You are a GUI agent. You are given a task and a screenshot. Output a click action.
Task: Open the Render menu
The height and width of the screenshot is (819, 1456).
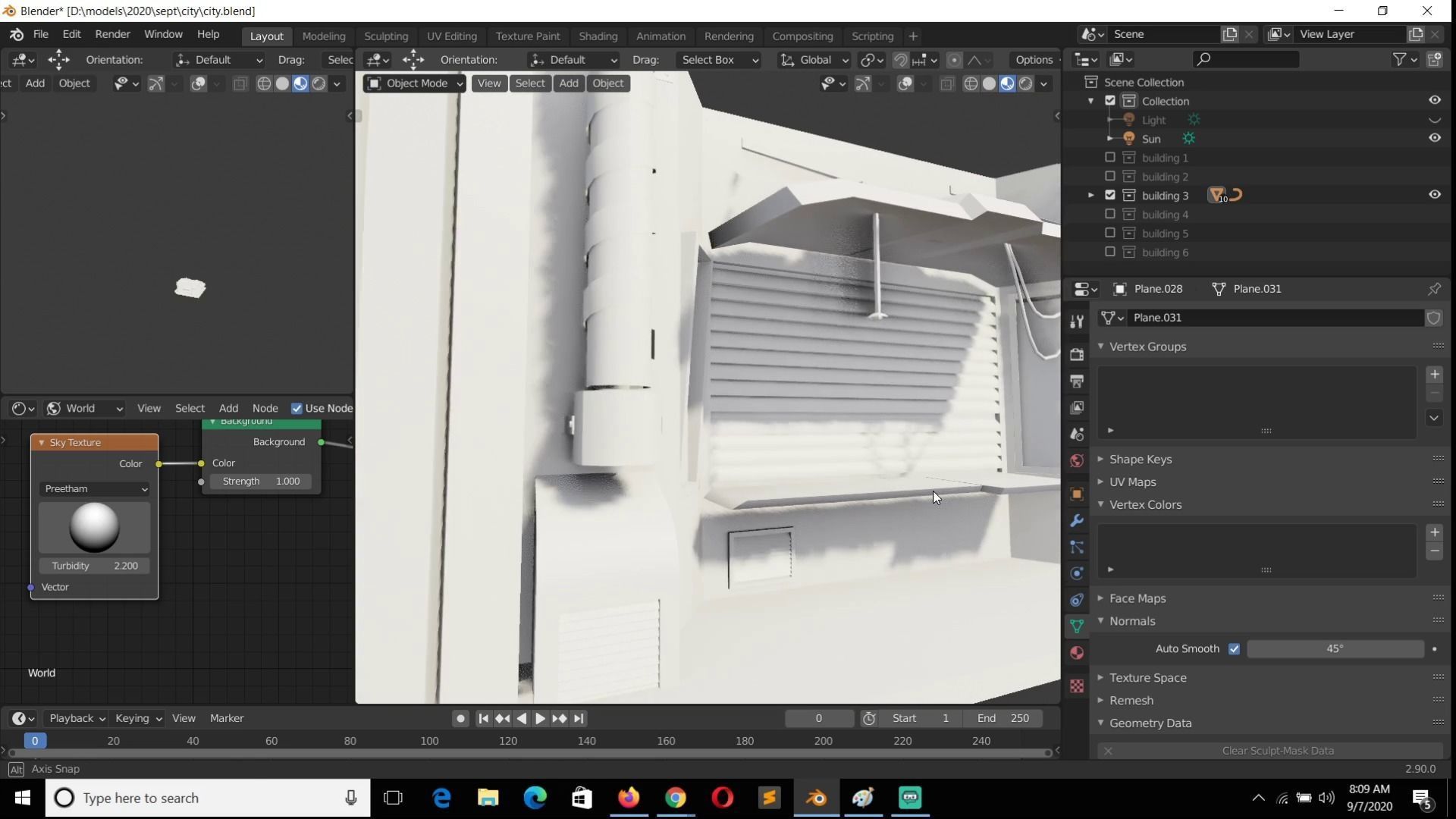coord(112,34)
